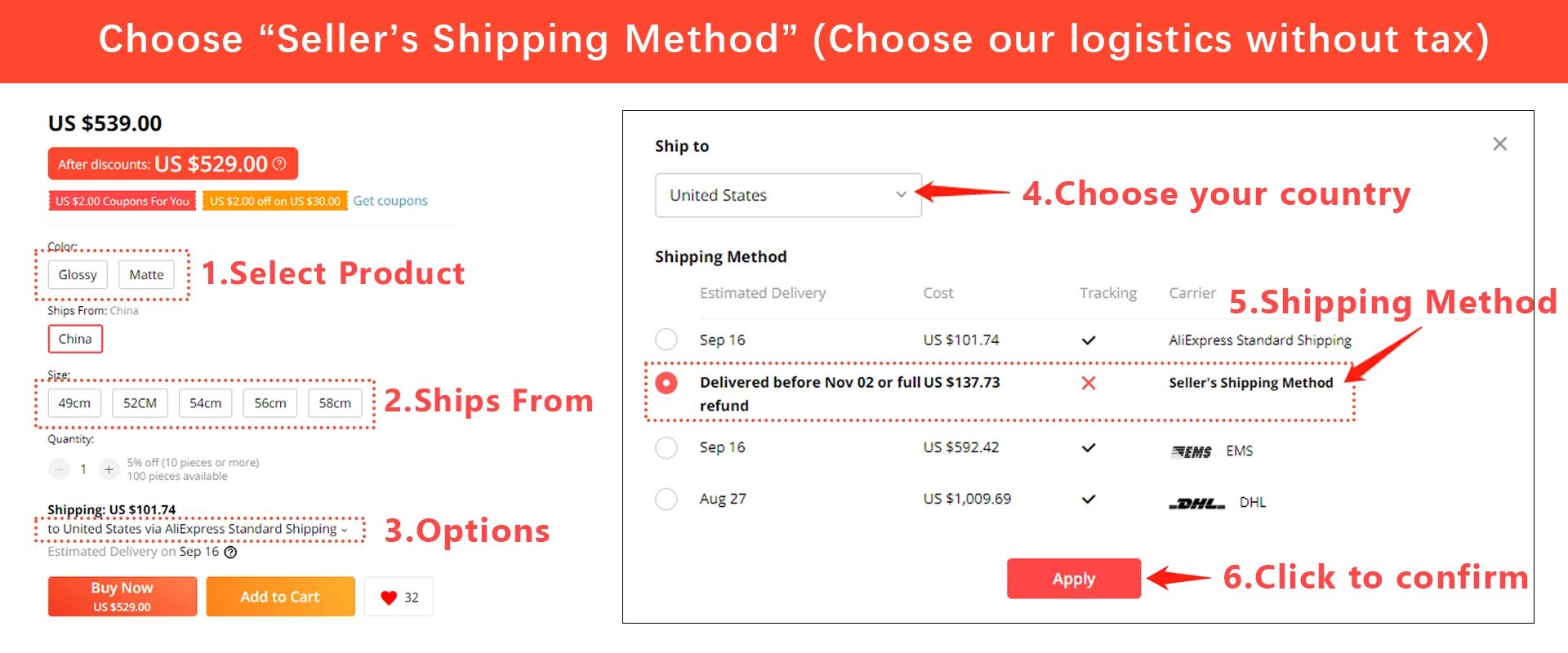The height and width of the screenshot is (653, 1568).
Task: Select the Glossy color option
Action: click(x=78, y=275)
